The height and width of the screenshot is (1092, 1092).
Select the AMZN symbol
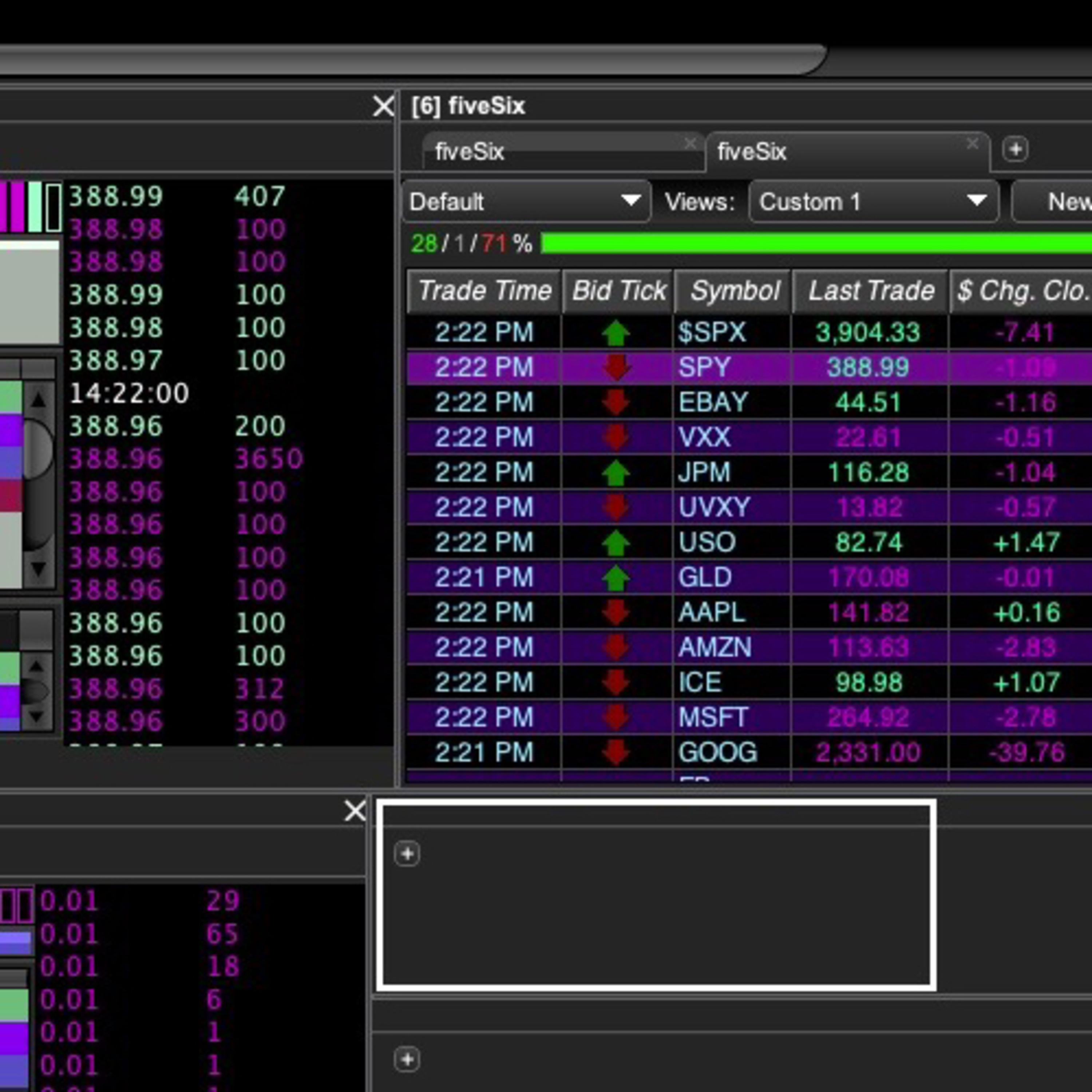click(715, 648)
